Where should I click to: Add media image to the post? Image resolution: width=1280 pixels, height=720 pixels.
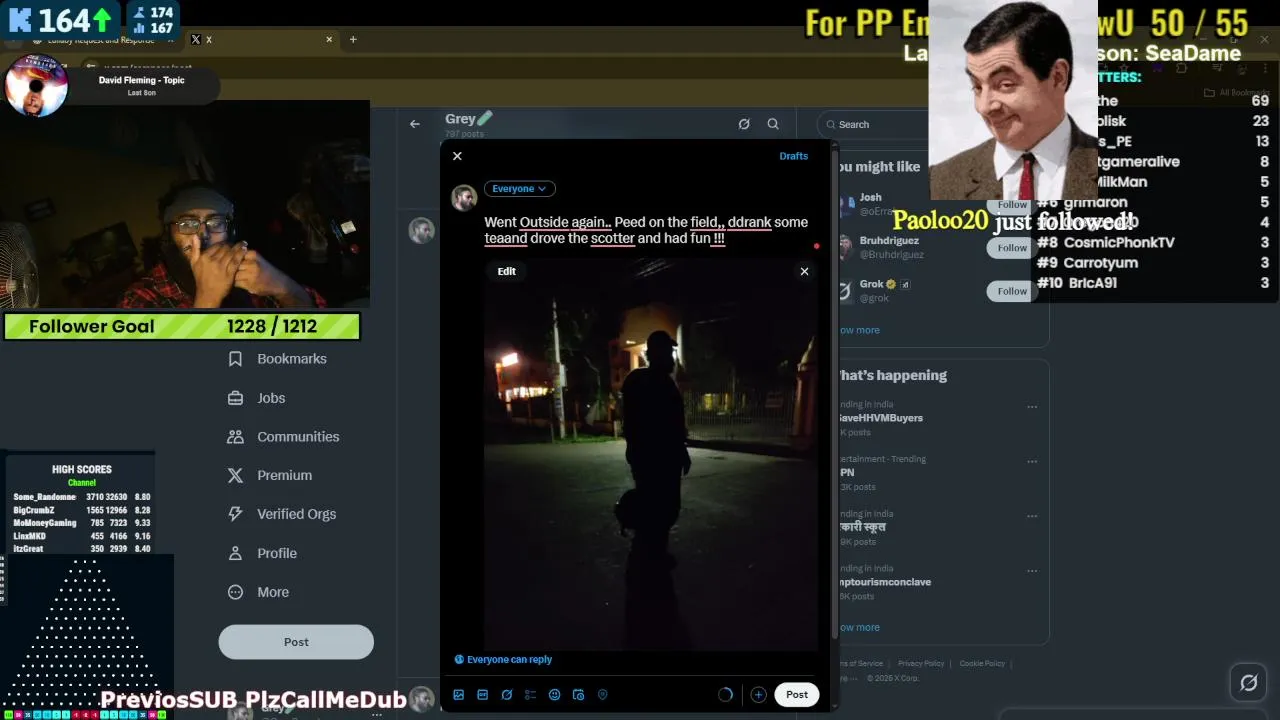459,695
